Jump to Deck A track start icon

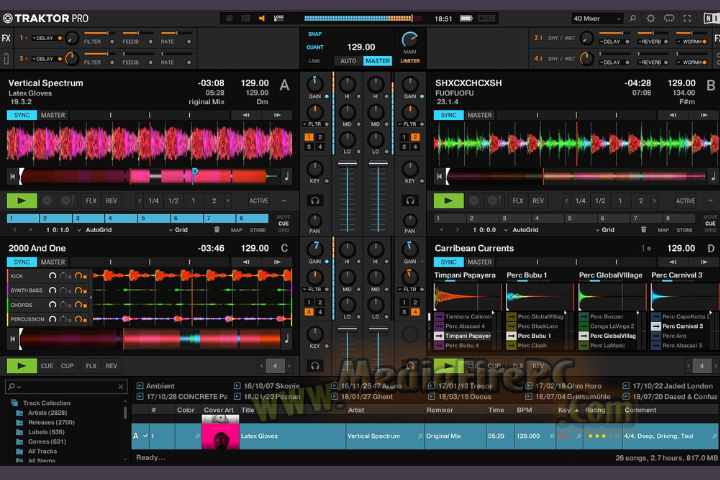pos(12,176)
